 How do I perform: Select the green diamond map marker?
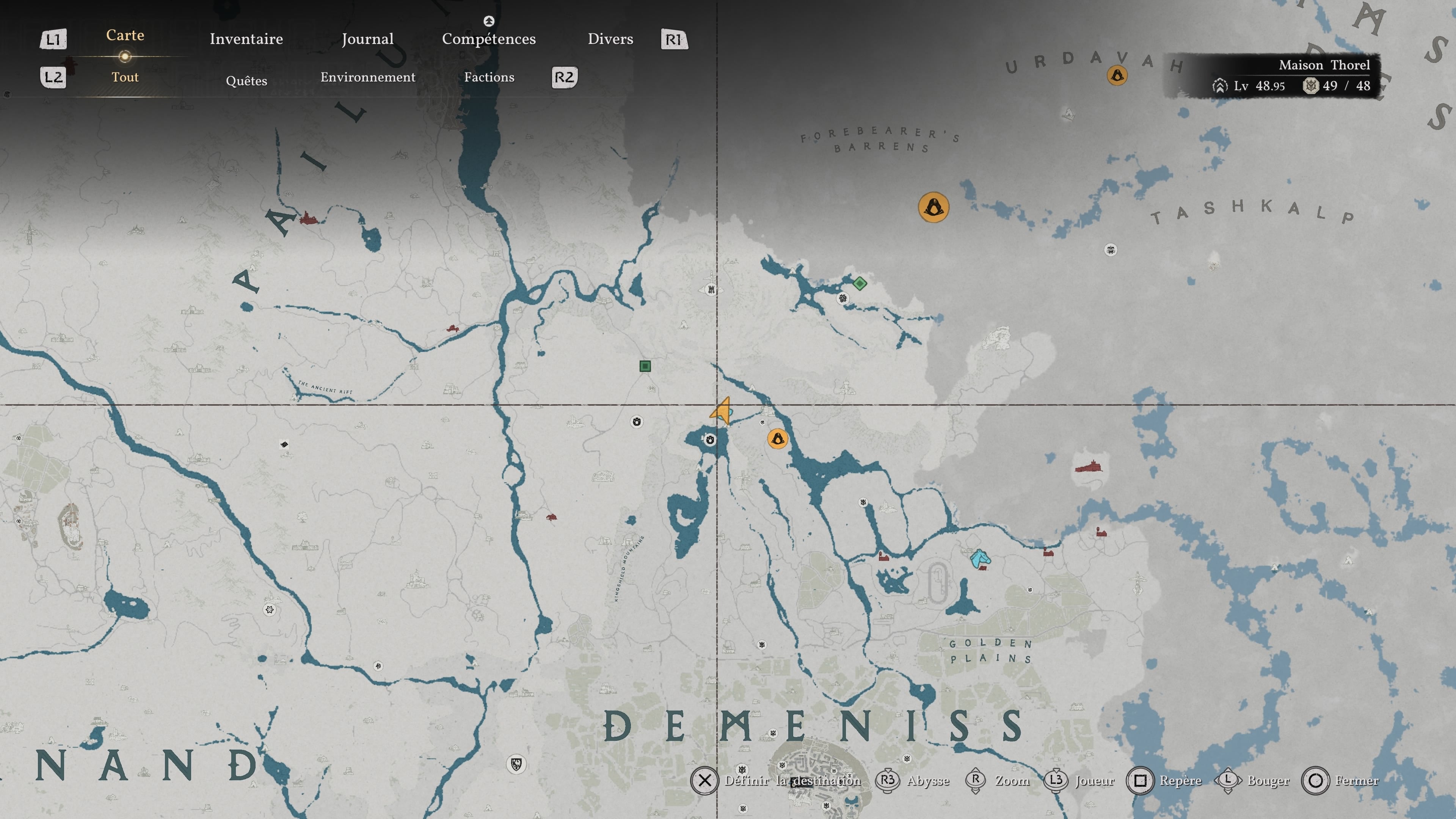(x=860, y=283)
